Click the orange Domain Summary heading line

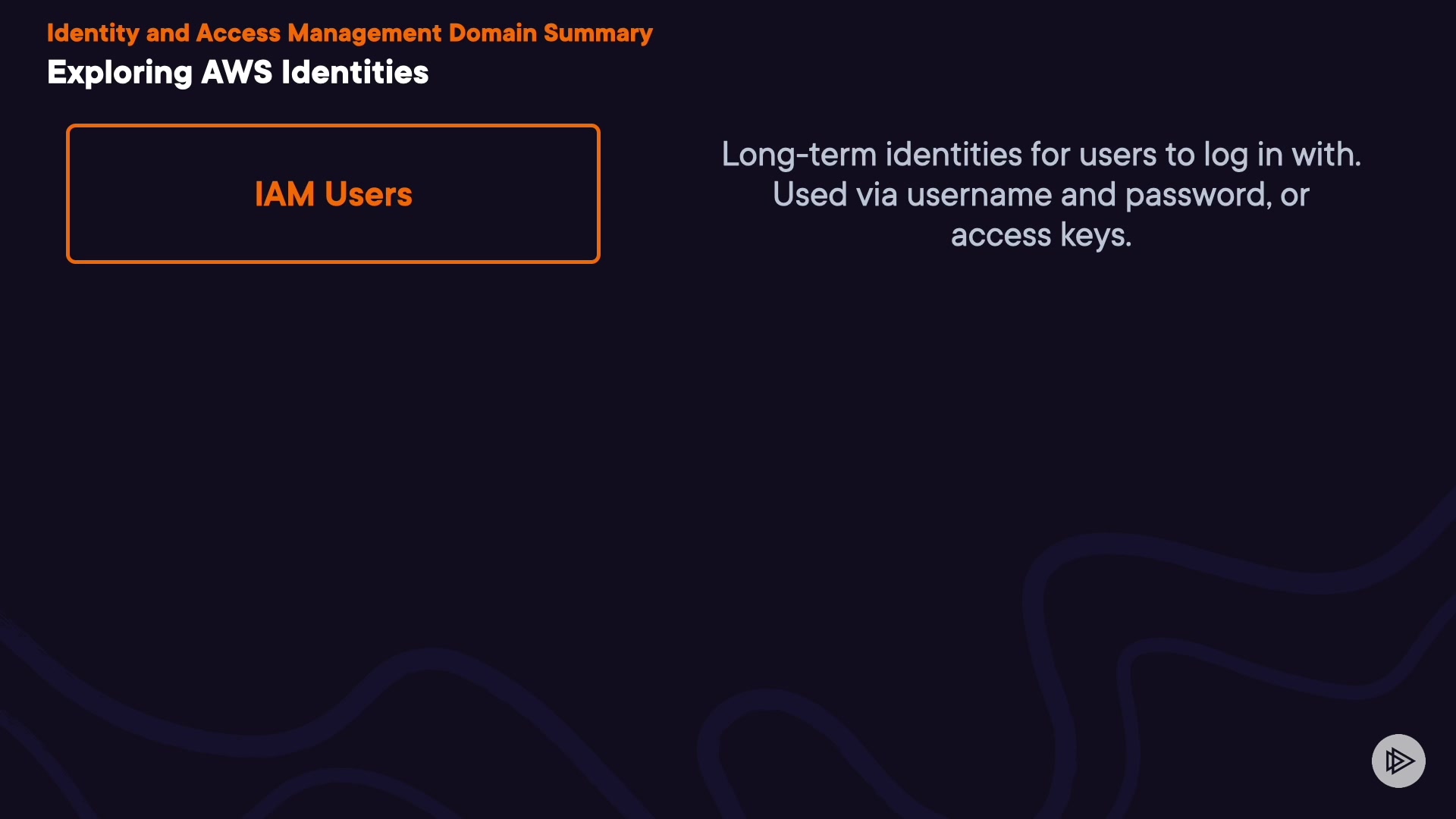[x=350, y=33]
